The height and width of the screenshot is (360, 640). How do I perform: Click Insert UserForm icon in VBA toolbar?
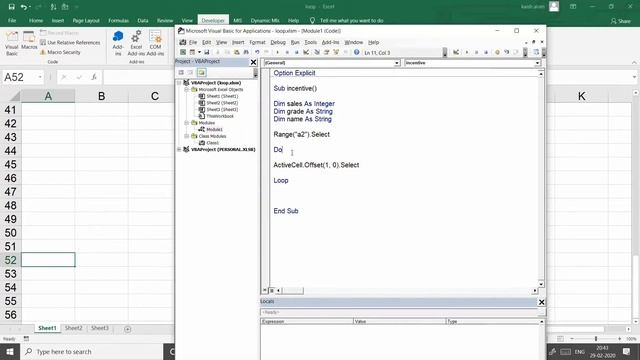(192, 52)
